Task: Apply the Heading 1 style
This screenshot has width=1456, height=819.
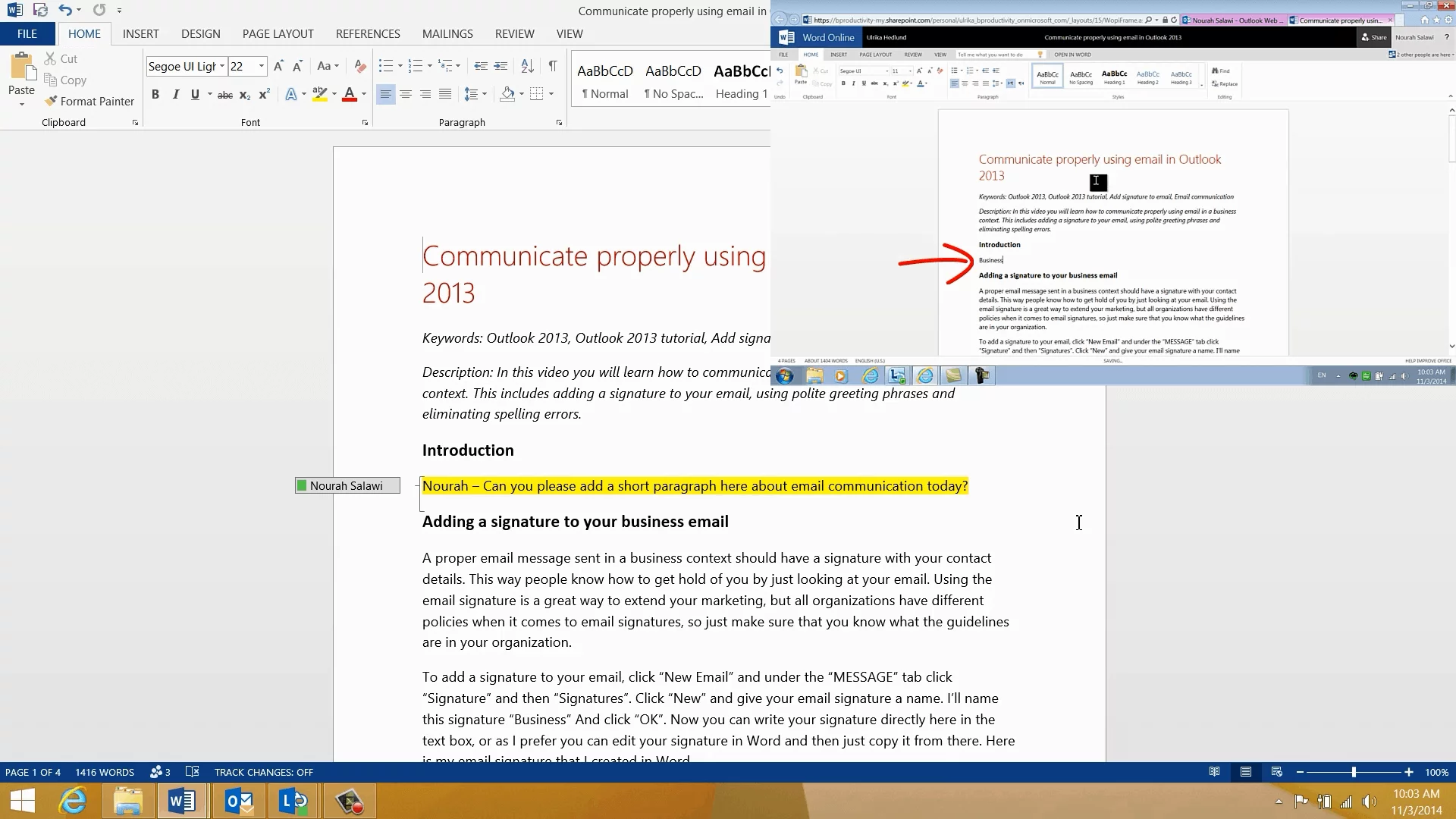Action: click(x=741, y=82)
